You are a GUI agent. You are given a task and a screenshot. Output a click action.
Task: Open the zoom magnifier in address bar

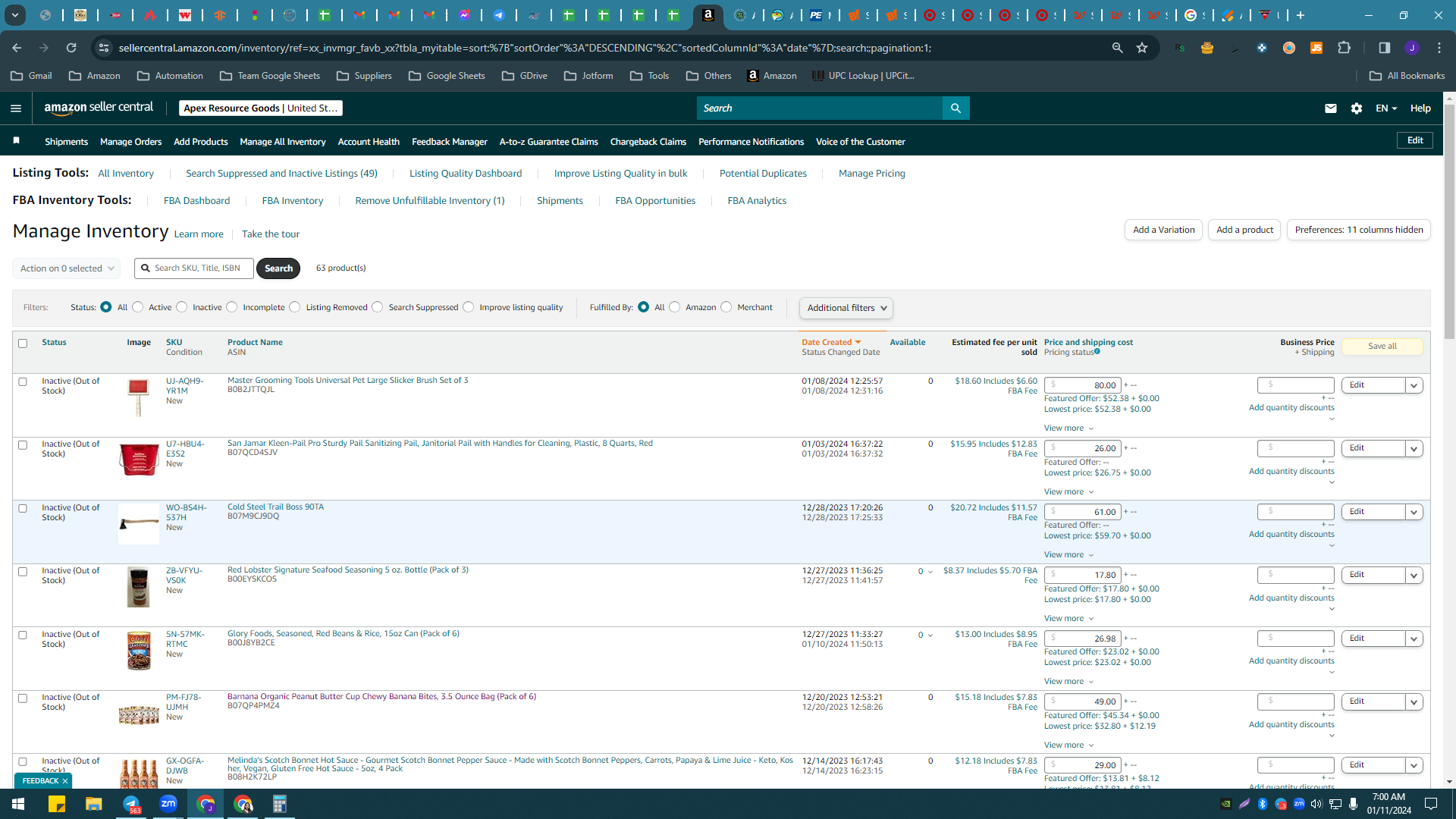pyautogui.click(x=1117, y=48)
